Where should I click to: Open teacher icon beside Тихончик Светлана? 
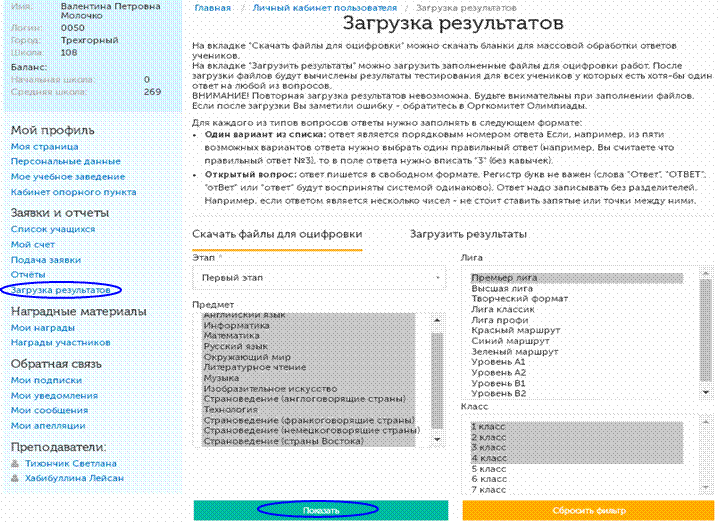coord(15,463)
